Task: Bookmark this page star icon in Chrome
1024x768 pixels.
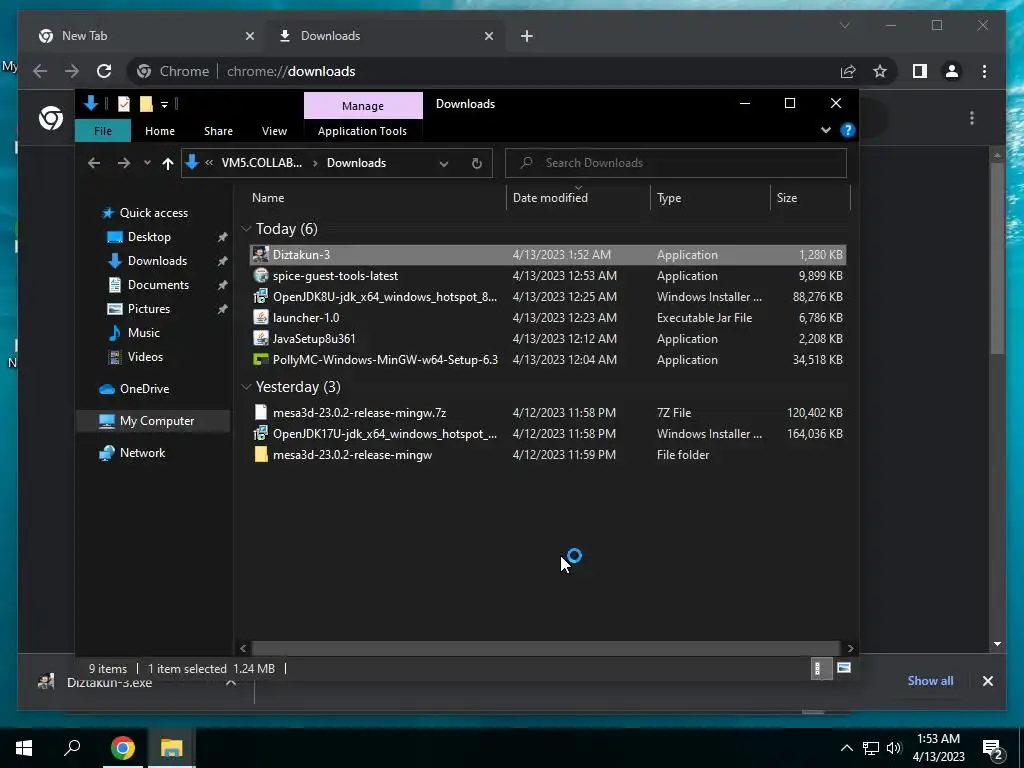Action: tap(880, 71)
